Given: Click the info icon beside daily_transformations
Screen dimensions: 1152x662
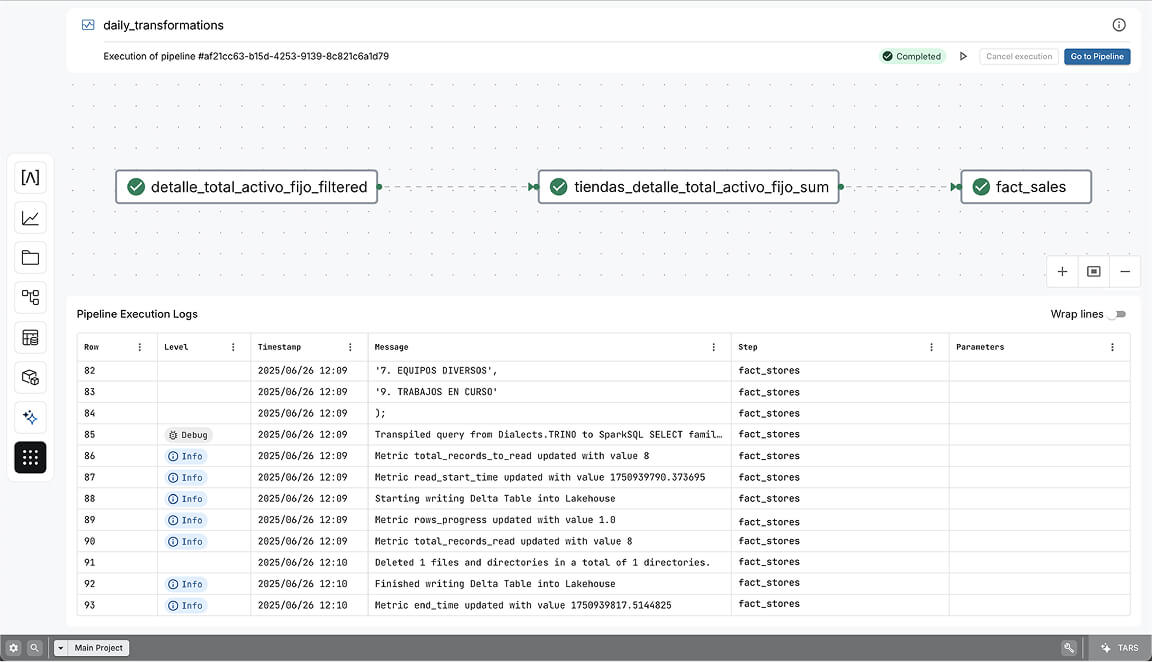Looking at the screenshot, I should coord(1118,25).
